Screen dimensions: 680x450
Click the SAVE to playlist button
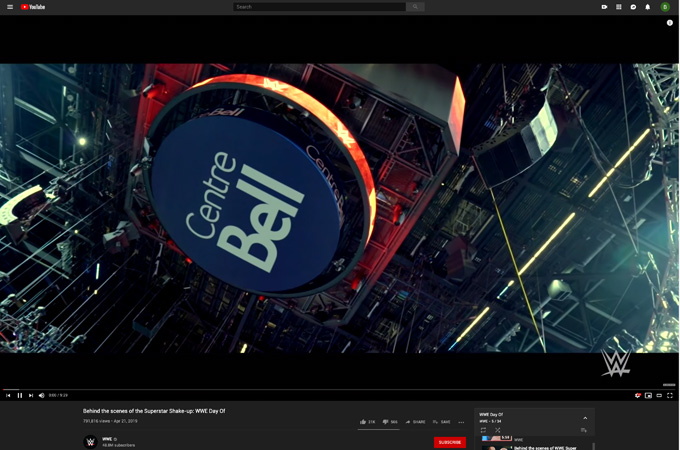441,422
